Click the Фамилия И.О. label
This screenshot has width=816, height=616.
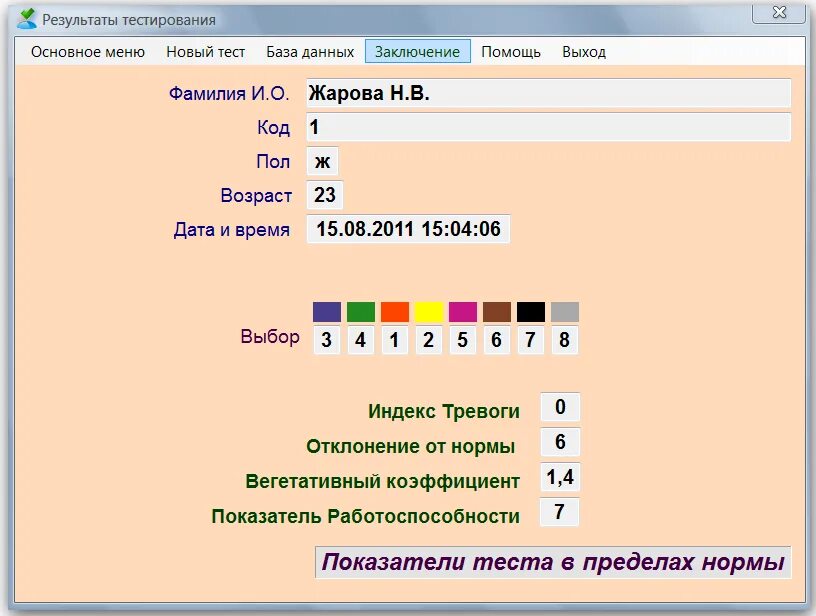(229, 94)
